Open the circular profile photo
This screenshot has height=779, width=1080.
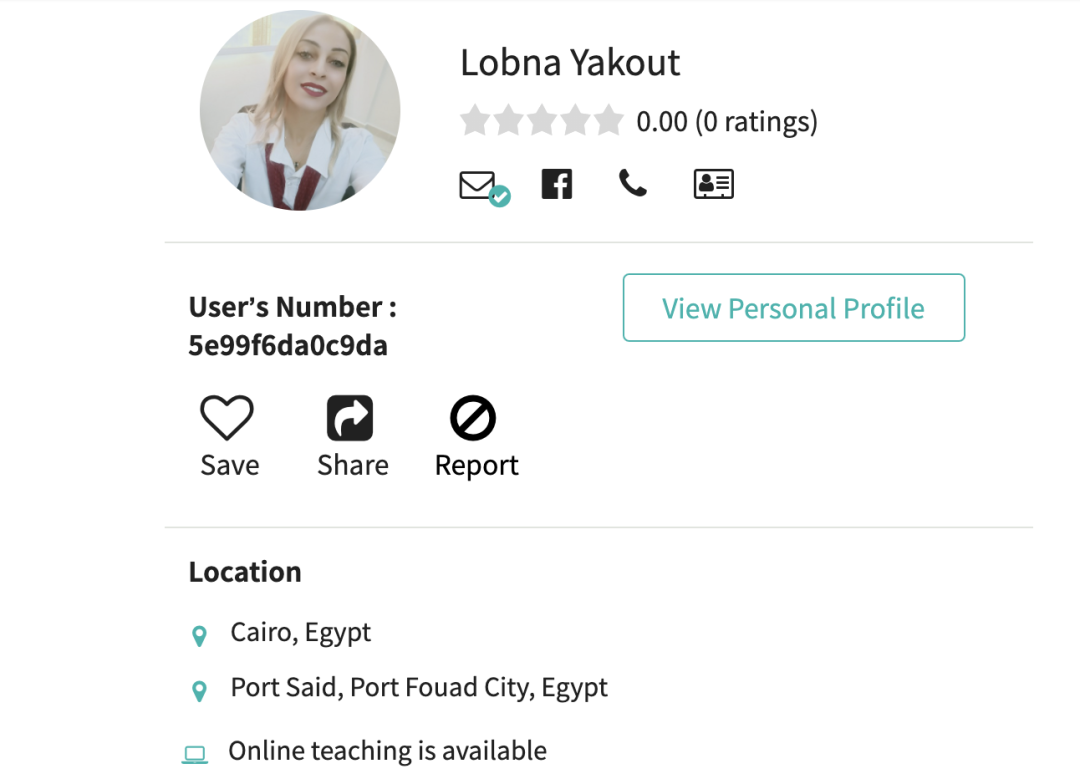[300, 110]
